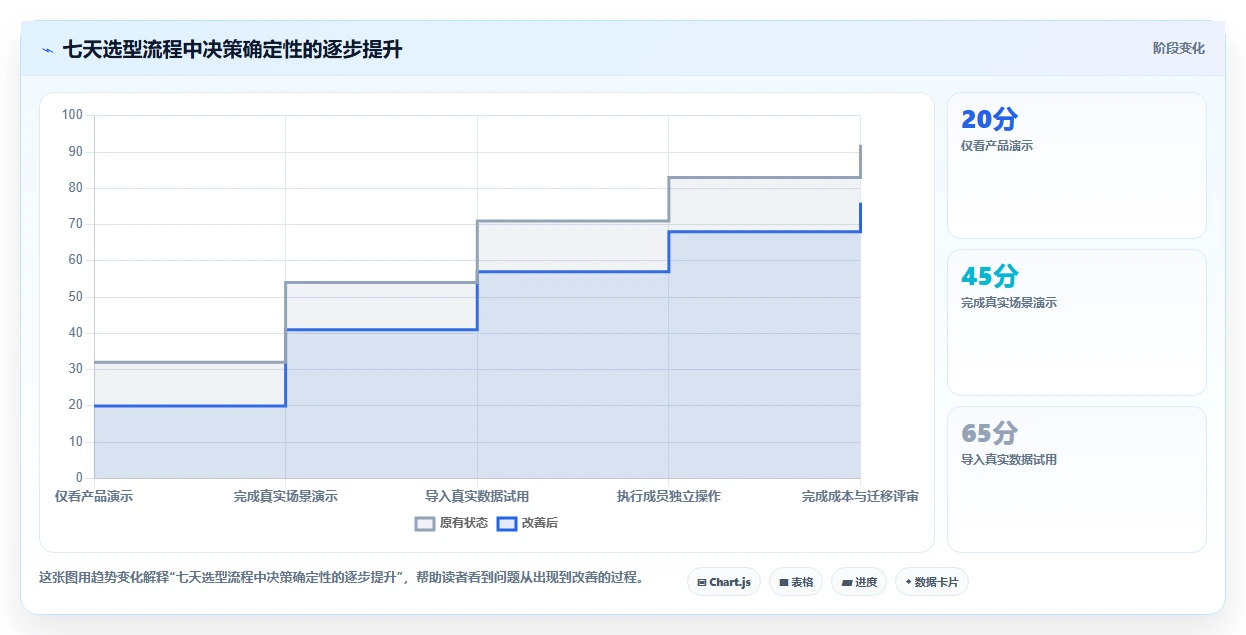Click the 仅看产品演示 caption in 20分 card

click(997, 146)
